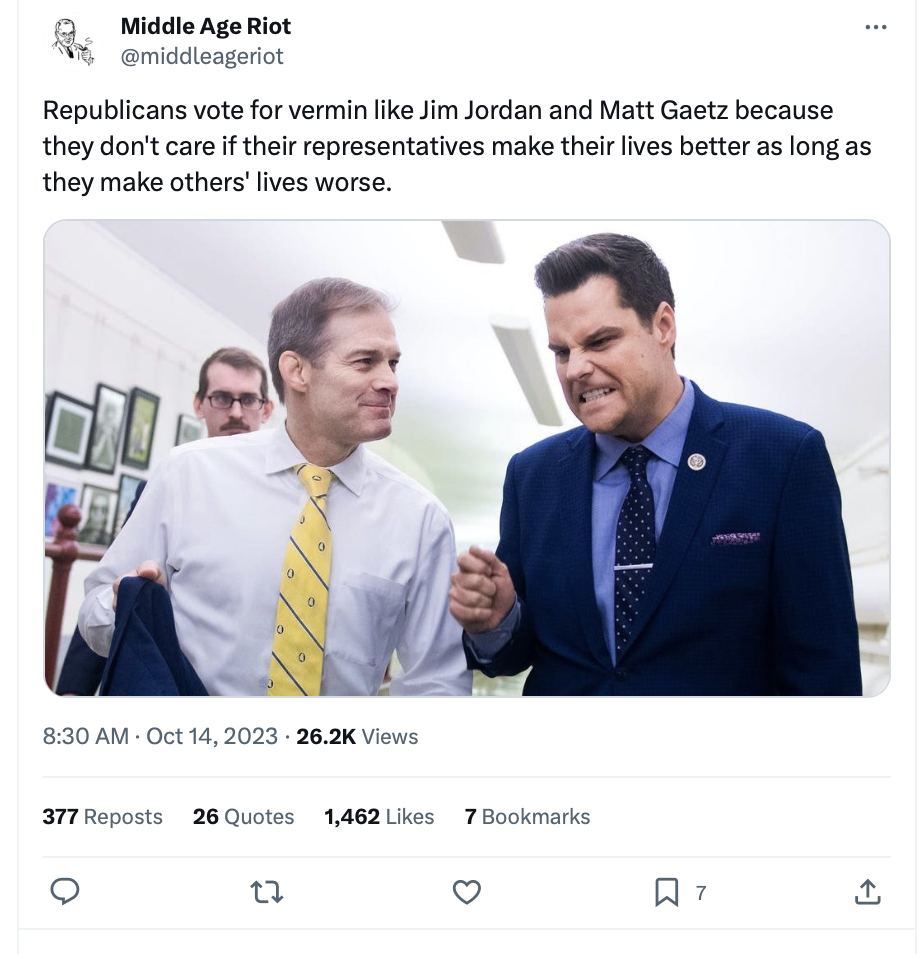Like the post with heart icon

point(467,891)
